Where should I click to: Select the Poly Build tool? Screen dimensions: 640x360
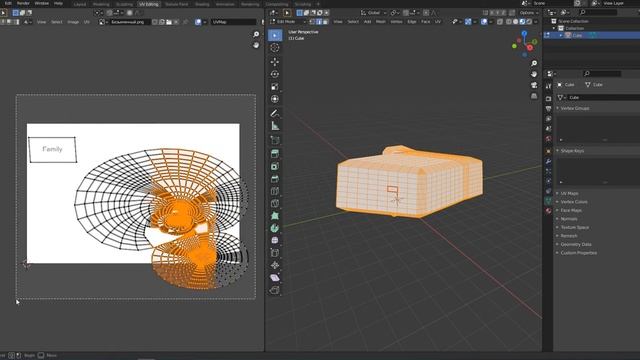point(275,216)
